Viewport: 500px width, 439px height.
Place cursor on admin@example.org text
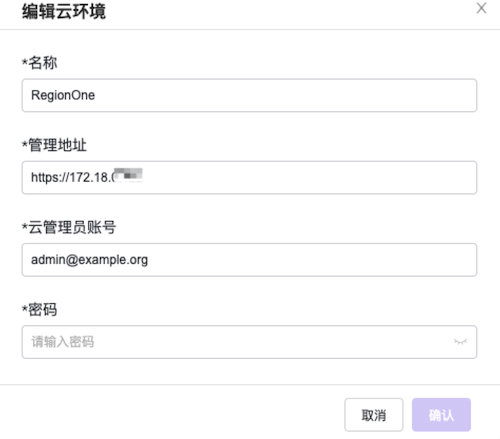pos(89,260)
